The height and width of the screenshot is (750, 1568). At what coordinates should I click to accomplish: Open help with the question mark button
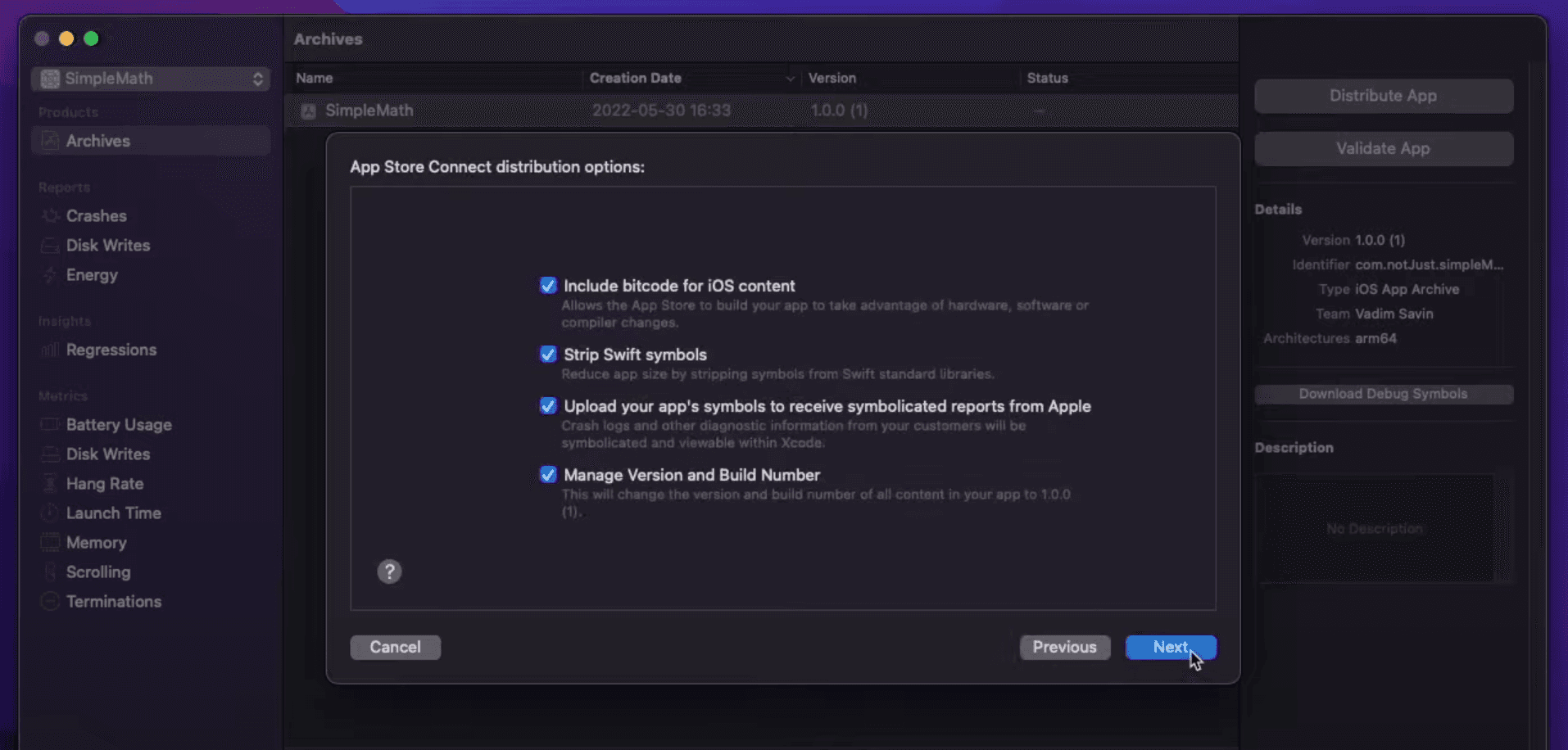pyautogui.click(x=389, y=572)
